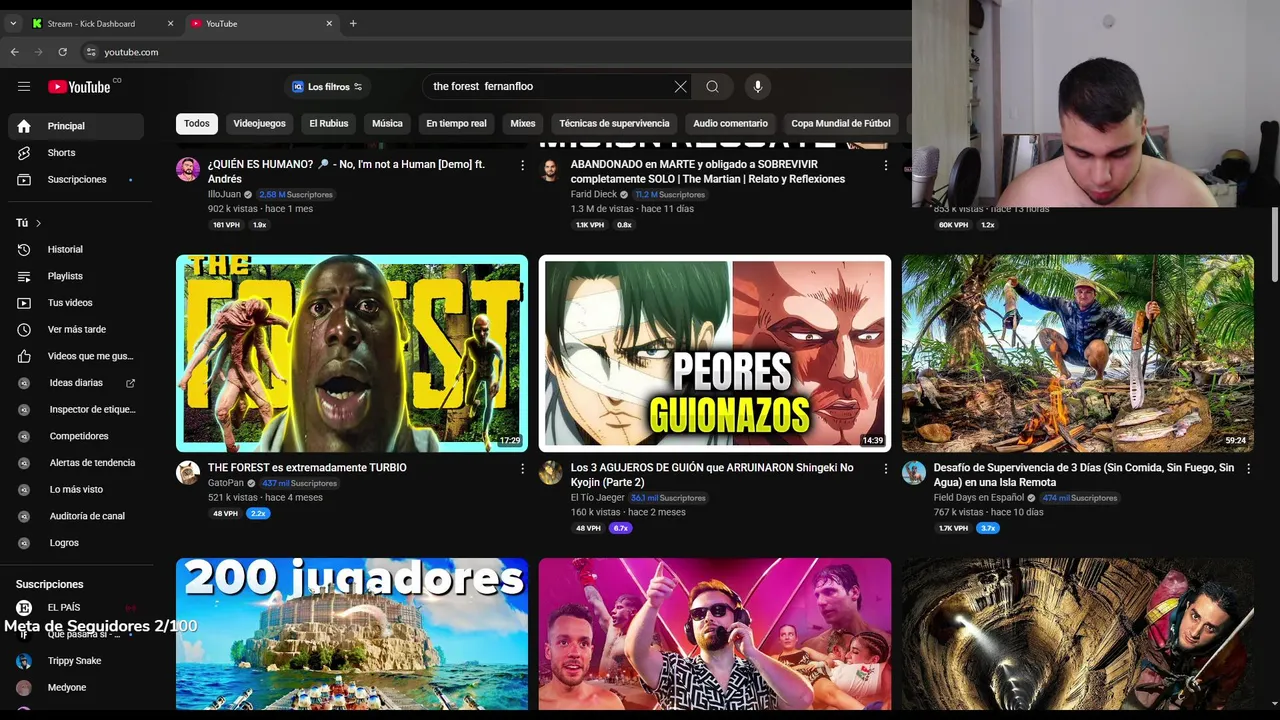Open Suscripciones in the sidebar

click(76, 180)
